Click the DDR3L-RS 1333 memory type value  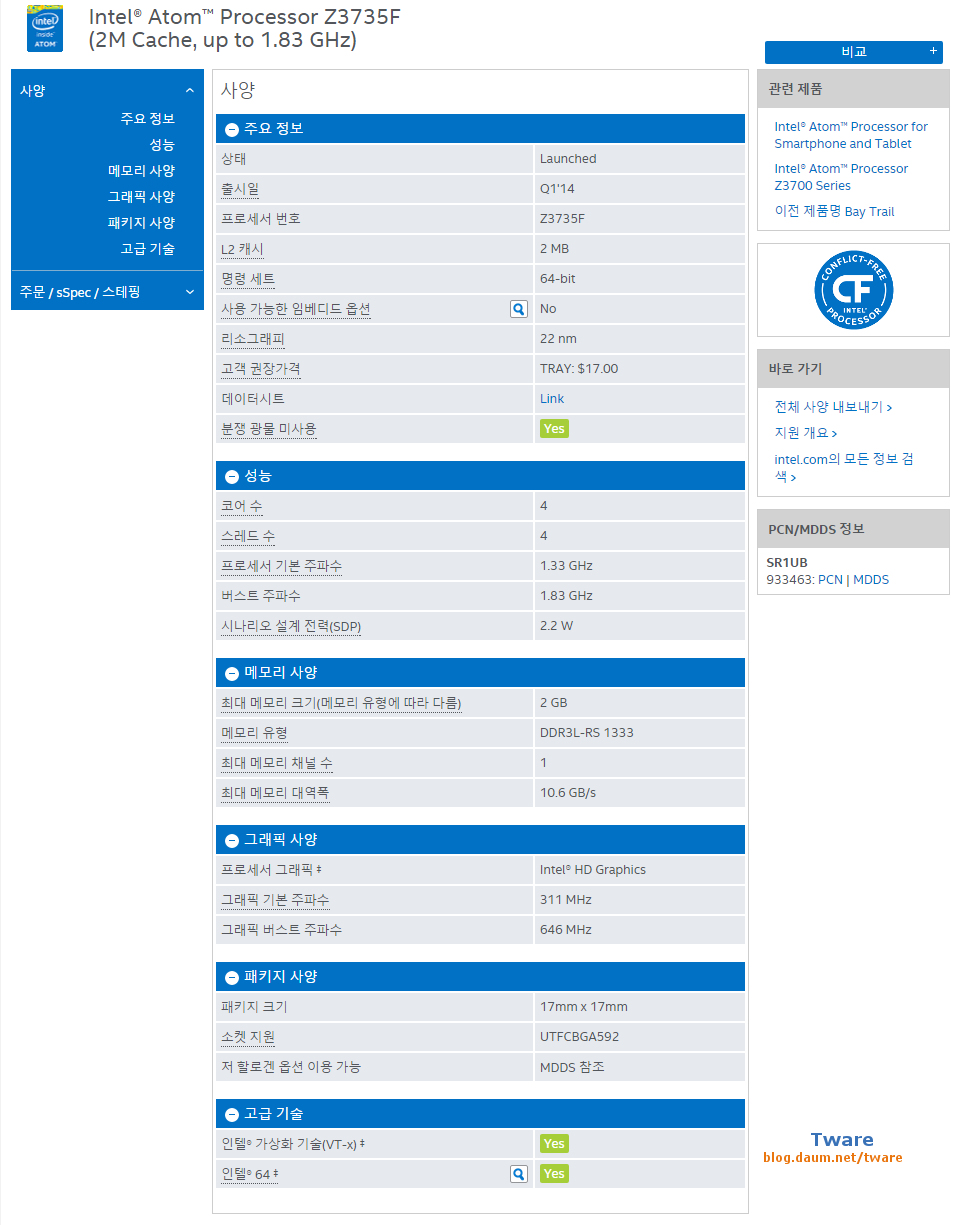(x=587, y=733)
